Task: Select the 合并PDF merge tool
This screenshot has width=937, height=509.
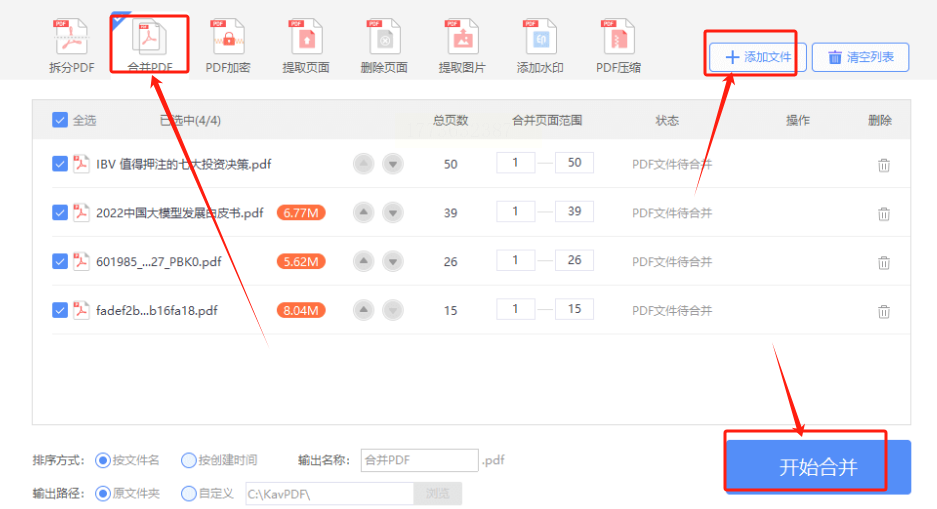Action: (149, 47)
